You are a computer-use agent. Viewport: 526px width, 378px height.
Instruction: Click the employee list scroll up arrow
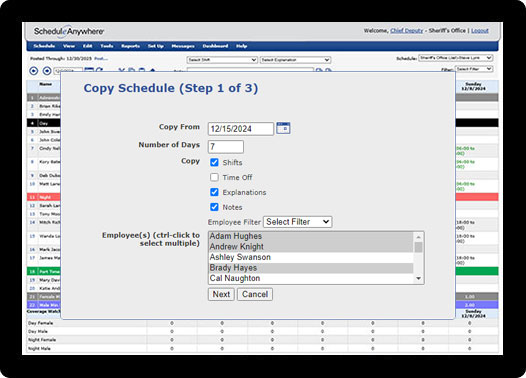click(x=418, y=237)
